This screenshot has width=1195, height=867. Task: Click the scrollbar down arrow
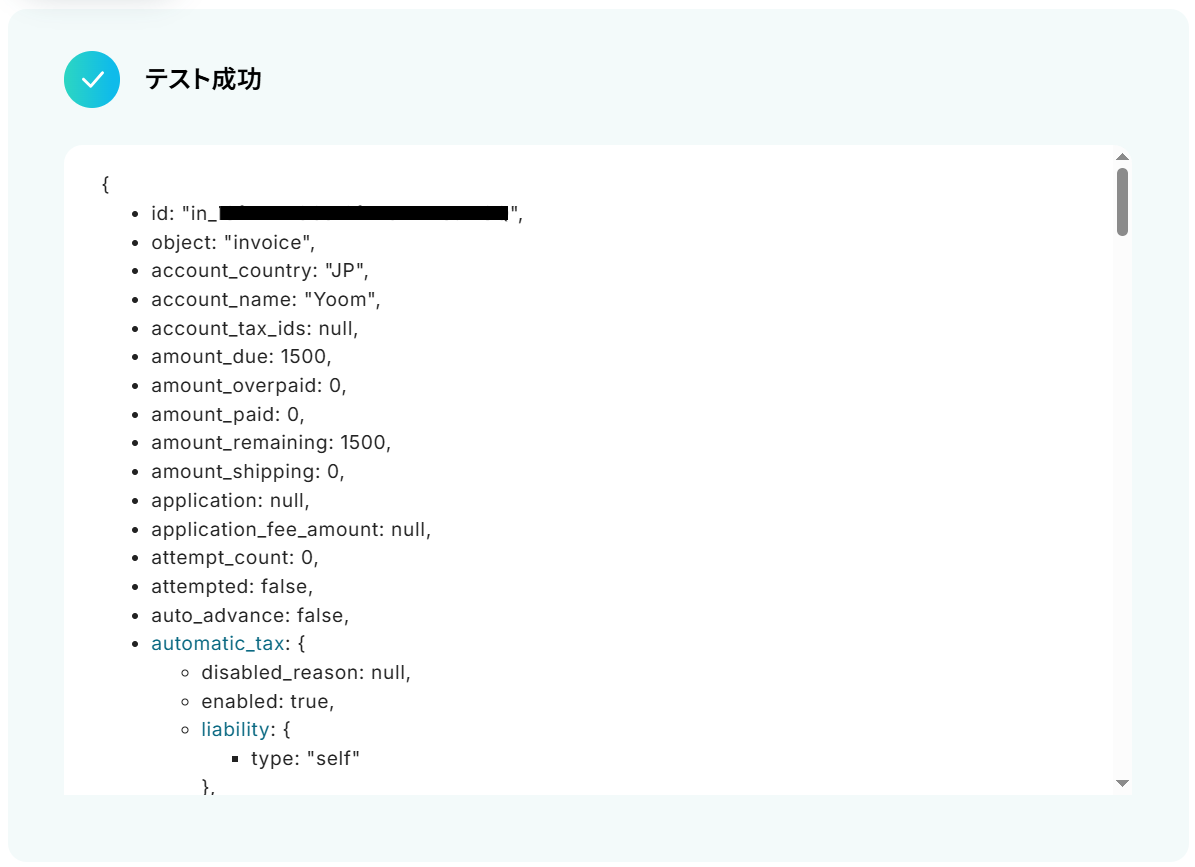pyautogui.click(x=1122, y=783)
